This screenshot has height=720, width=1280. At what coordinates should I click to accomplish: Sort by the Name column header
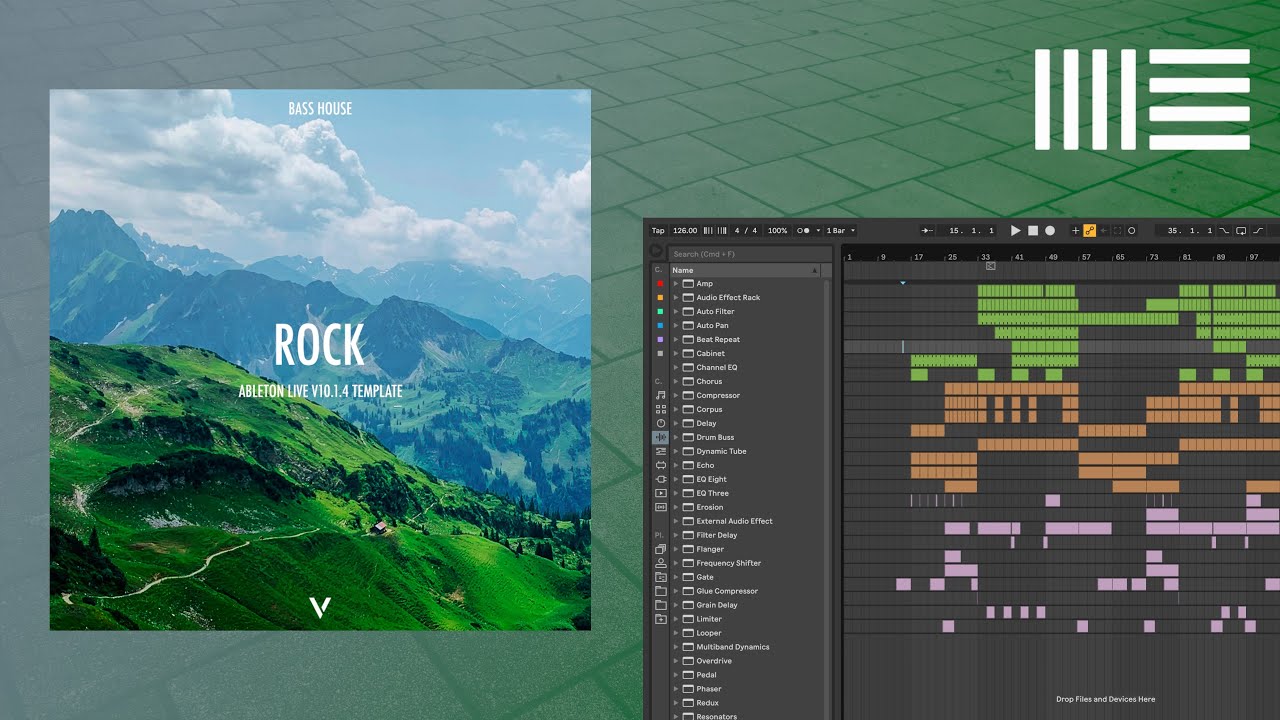(x=746, y=270)
